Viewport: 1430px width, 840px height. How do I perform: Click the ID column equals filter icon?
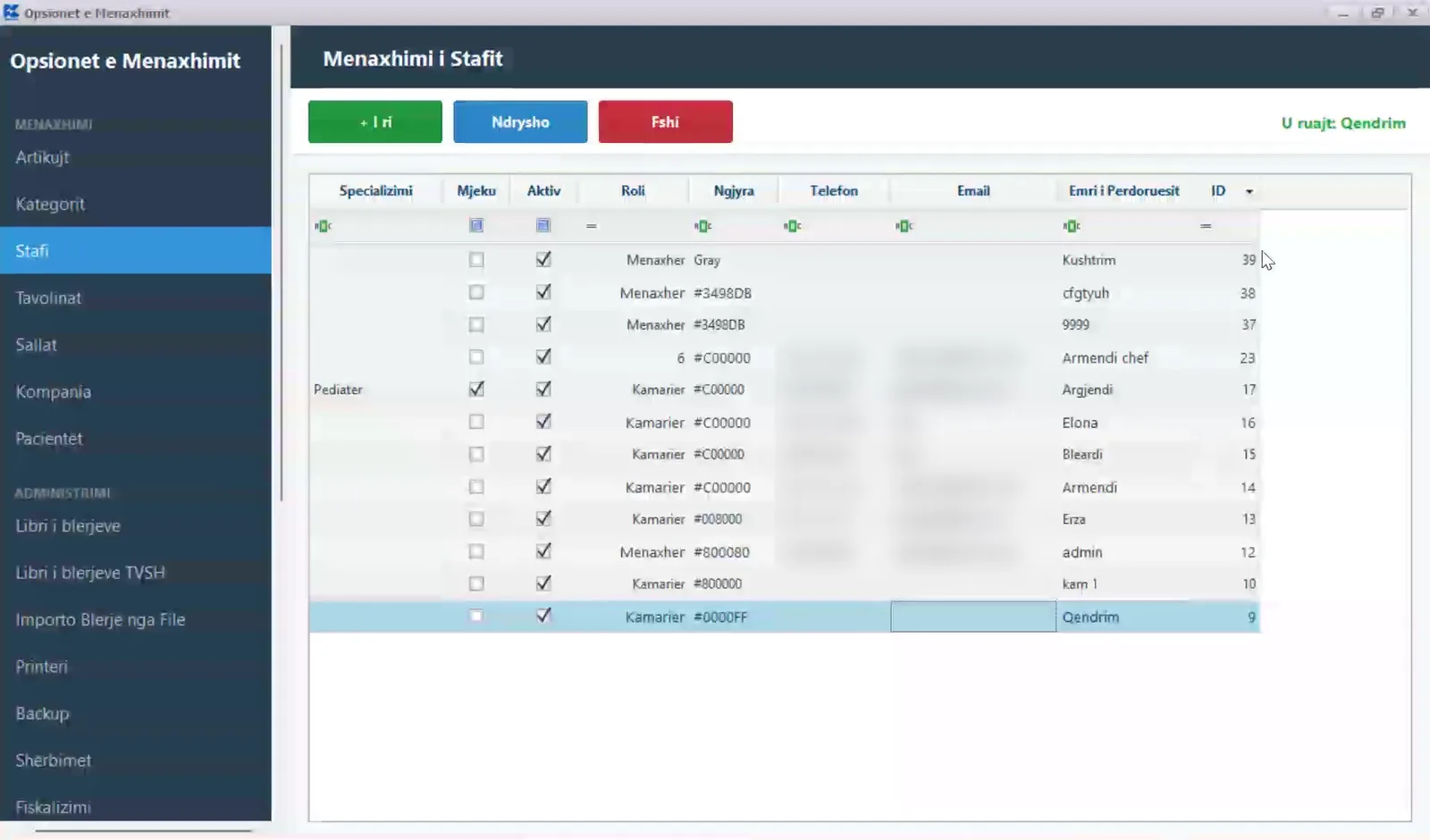1206,226
